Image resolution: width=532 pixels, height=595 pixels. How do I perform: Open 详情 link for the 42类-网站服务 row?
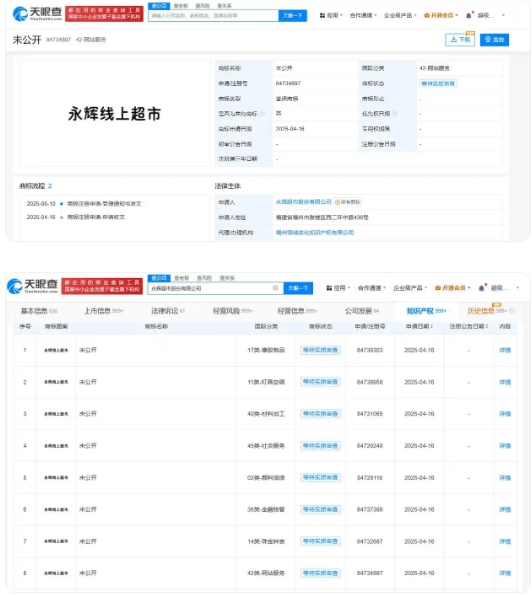[505, 573]
